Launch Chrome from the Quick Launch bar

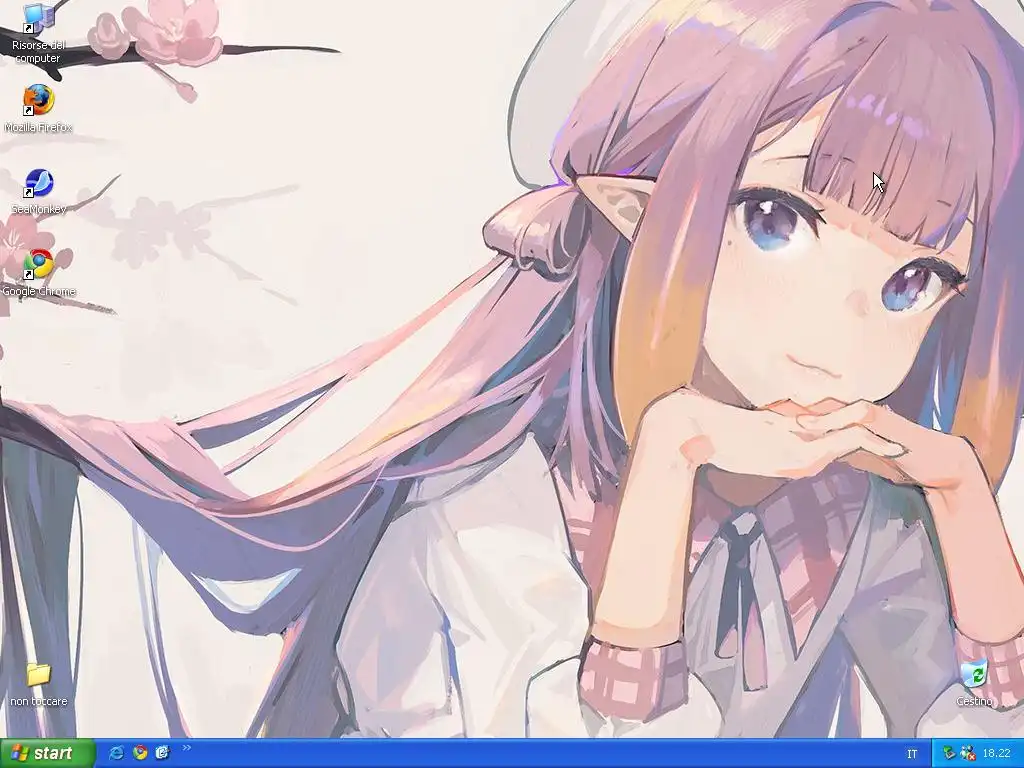[140, 753]
